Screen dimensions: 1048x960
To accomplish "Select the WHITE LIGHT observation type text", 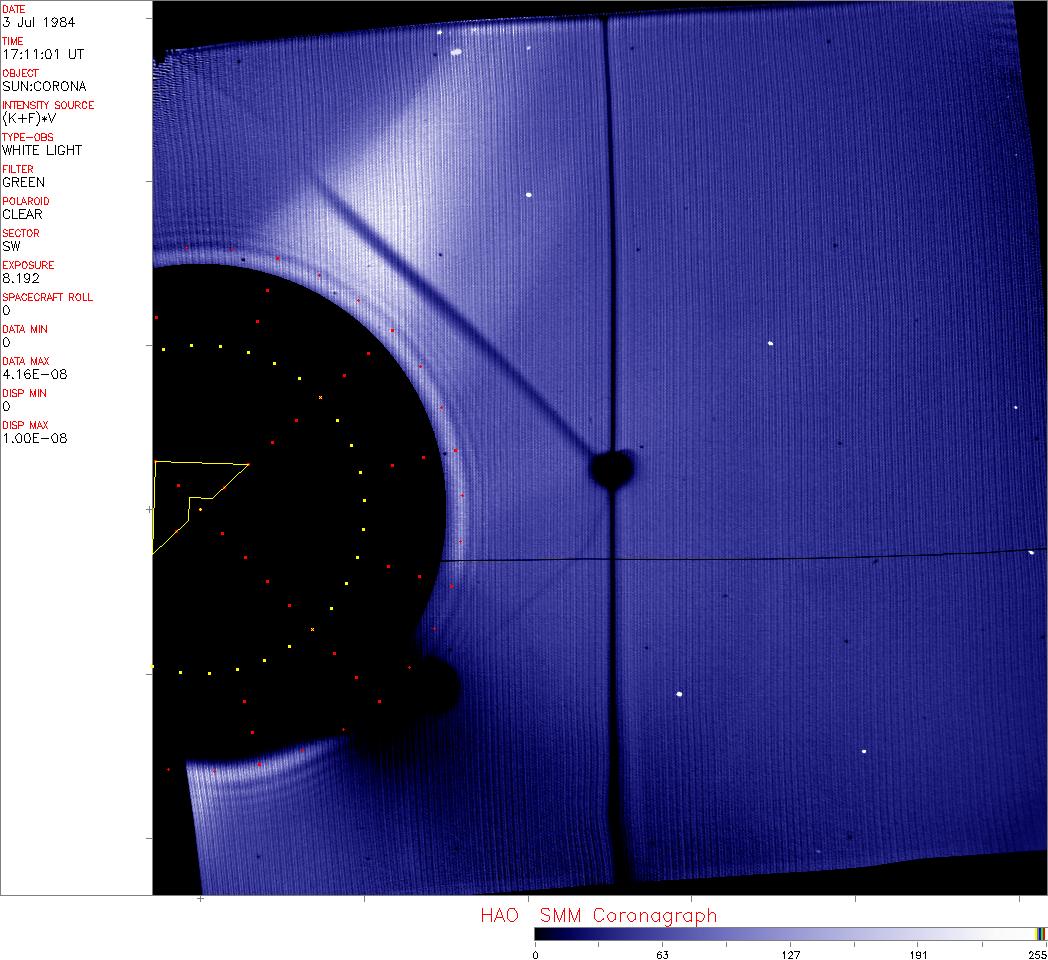I will click(x=42, y=150).
